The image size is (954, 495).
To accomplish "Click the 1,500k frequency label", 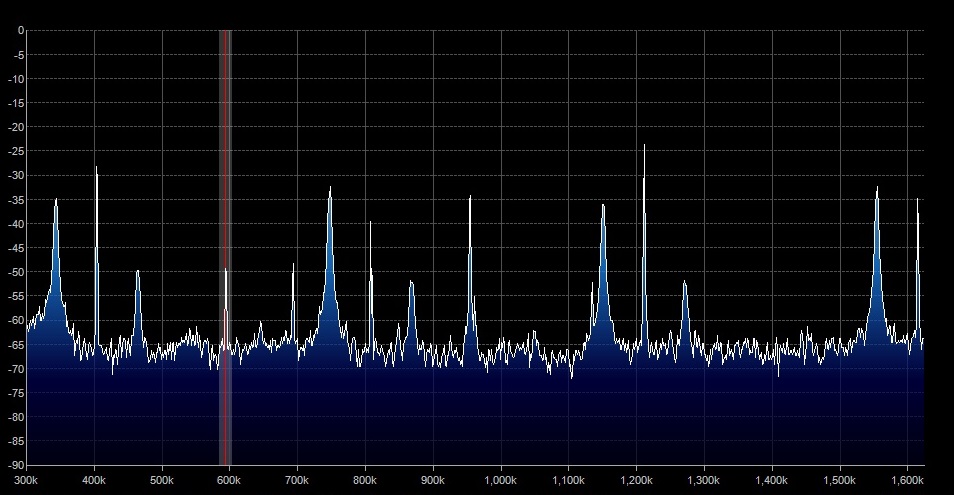I will (840, 480).
